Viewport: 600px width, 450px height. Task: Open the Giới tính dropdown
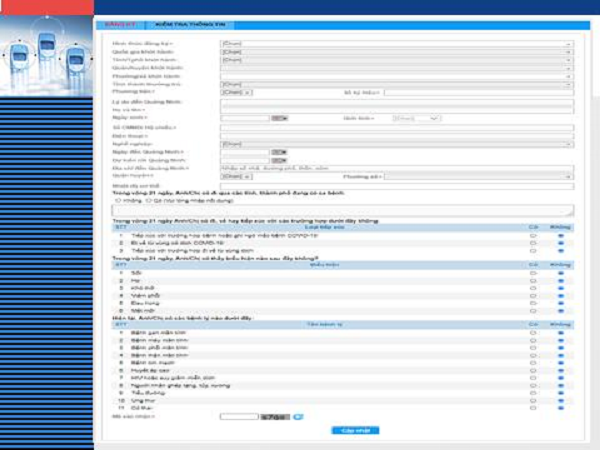(x=416, y=118)
